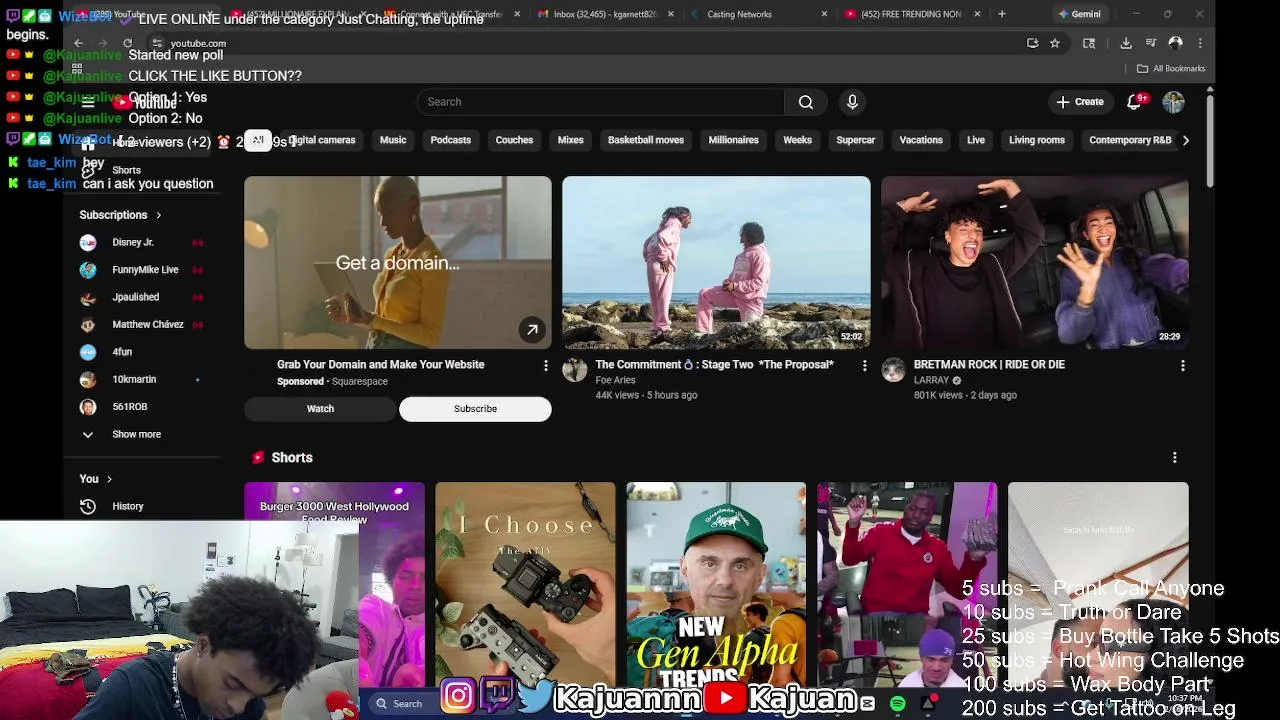Click the Subscribe button on the ad
This screenshot has height=720, width=1280.
(475, 409)
